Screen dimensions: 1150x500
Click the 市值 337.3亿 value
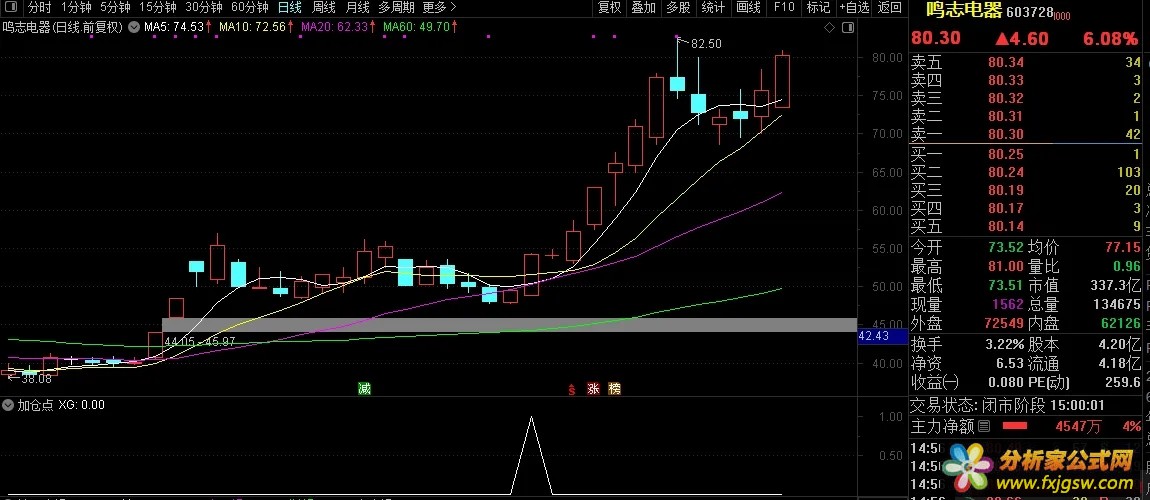(x=1115, y=285)
